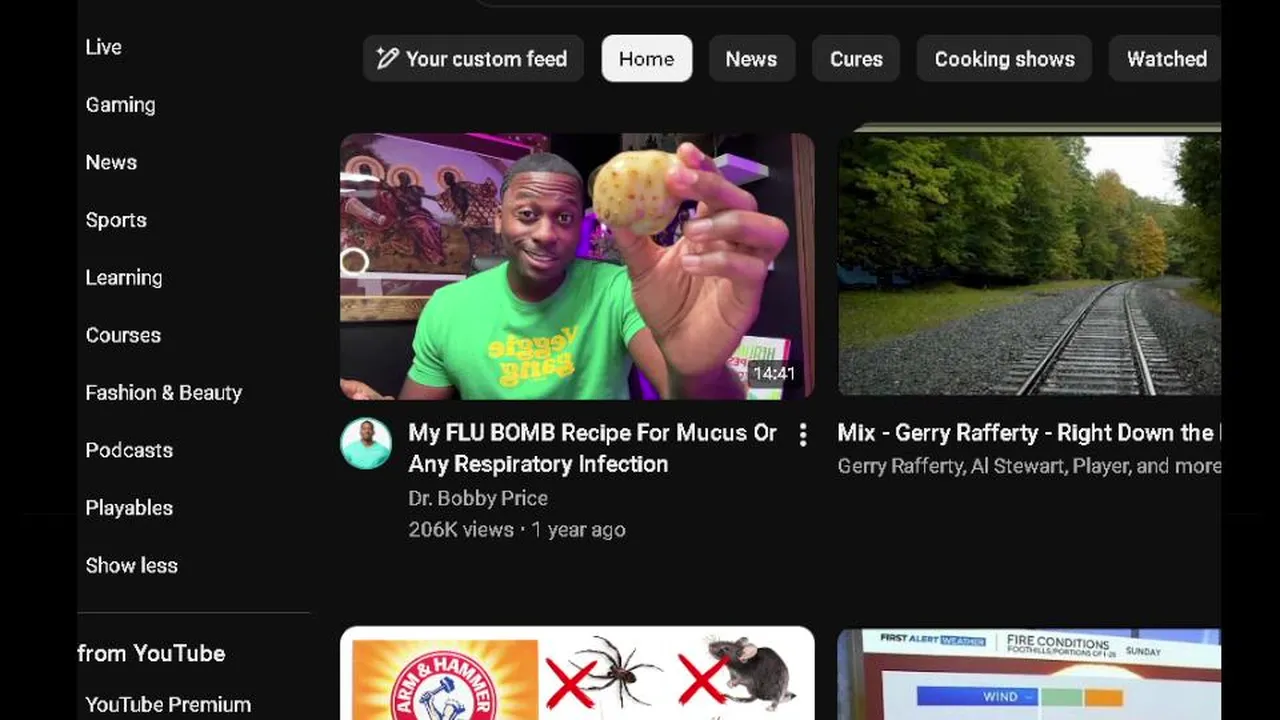Open Fashion & Beauty in the sidebar
Viewport: 1280px width, 720px height.
pos(164,393)
